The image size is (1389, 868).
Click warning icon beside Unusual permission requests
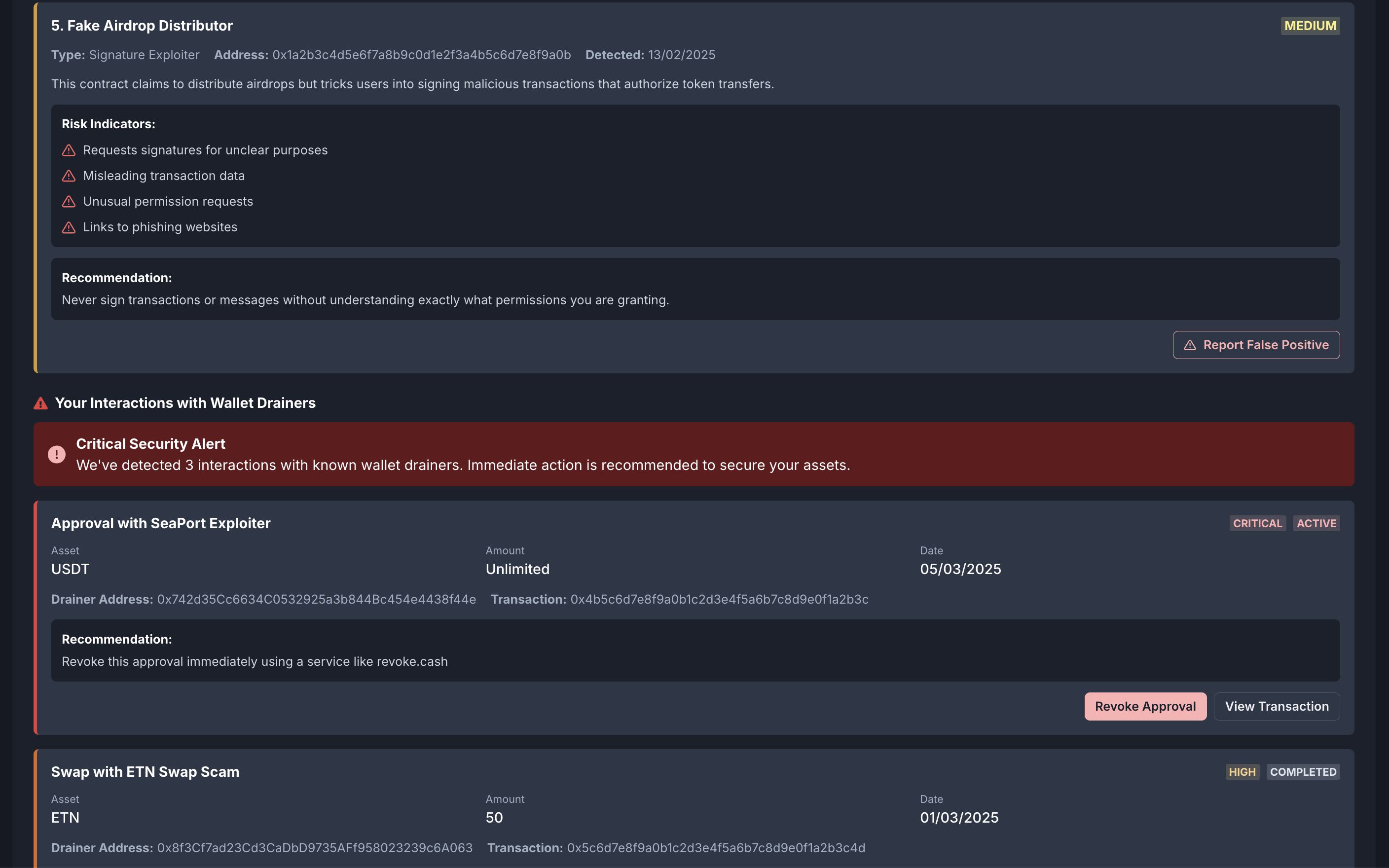(x=69, y=202)
